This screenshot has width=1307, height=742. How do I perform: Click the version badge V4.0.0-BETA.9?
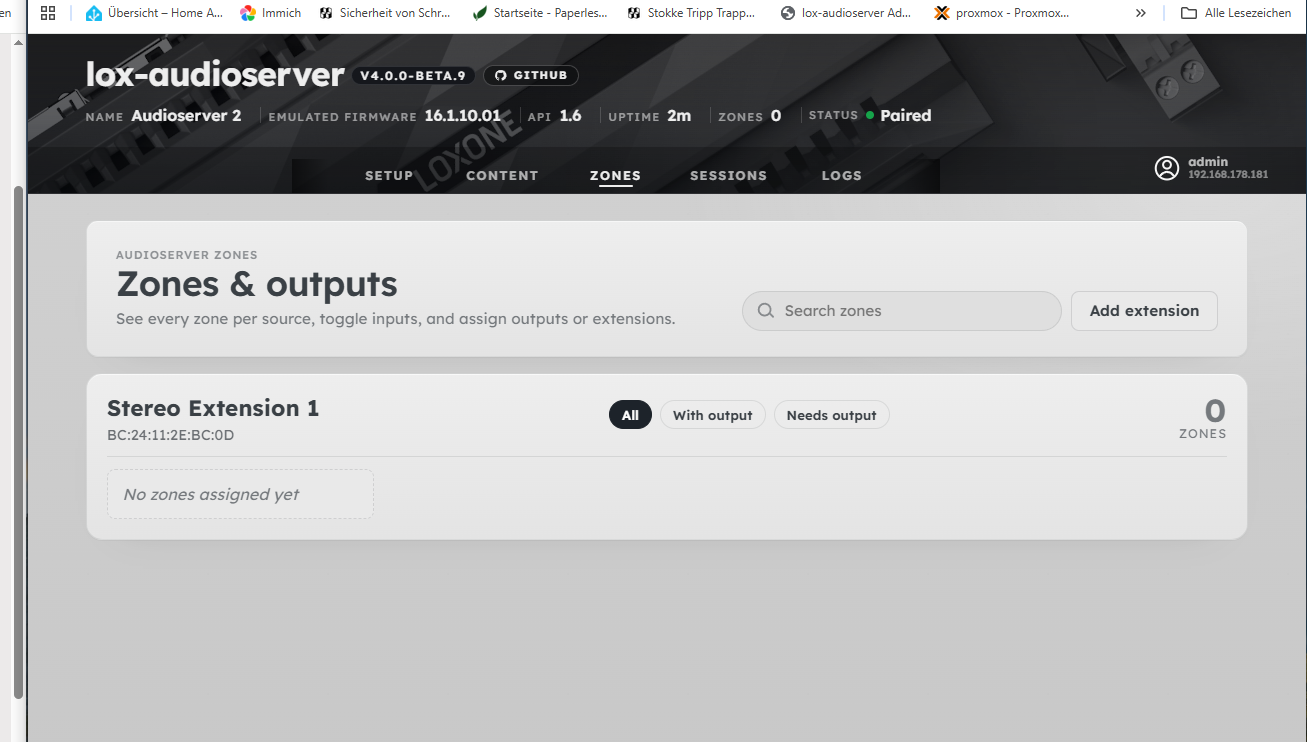tap(413, 75)
